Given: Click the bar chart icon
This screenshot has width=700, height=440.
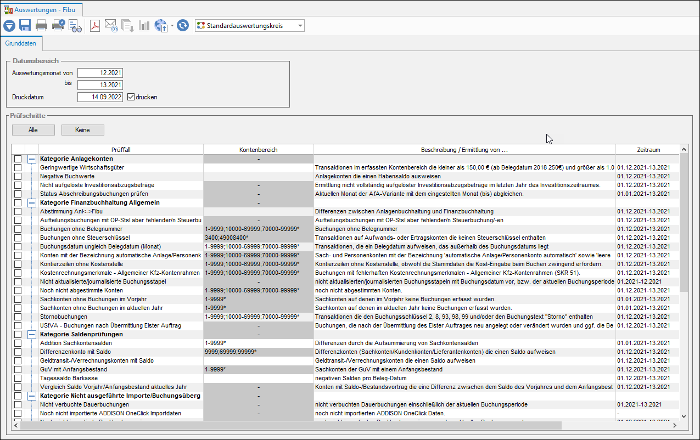Looking at the screenshot, I should pyautogui.click(x=144, y=25).
